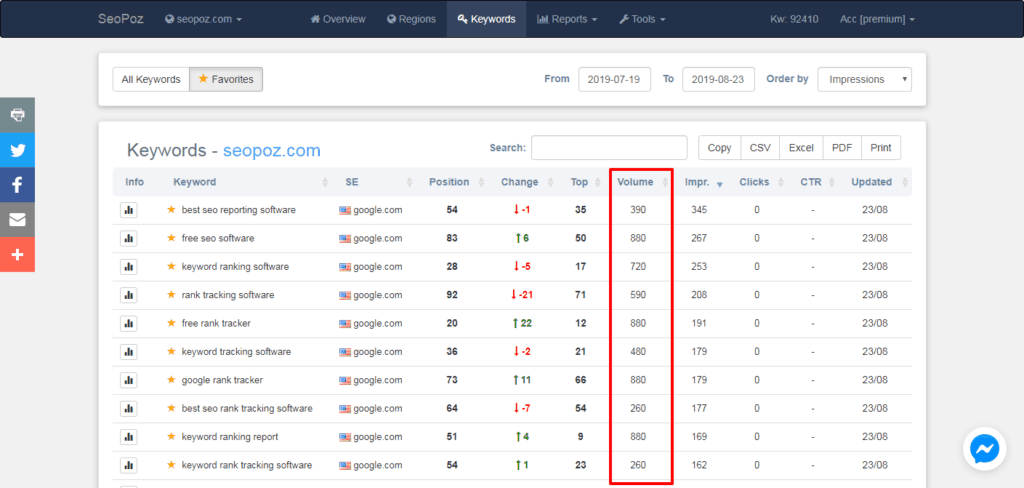Toggle favorite star for keyword rank tracking software
The width and height of the screenshot is (1024, 488).
click(171, 464)
